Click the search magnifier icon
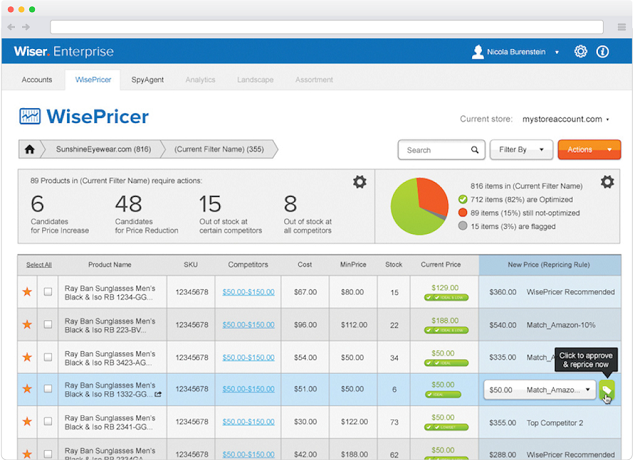Image resolution: width=640 pixels, height=460 pixels. (x=474, y=150)
